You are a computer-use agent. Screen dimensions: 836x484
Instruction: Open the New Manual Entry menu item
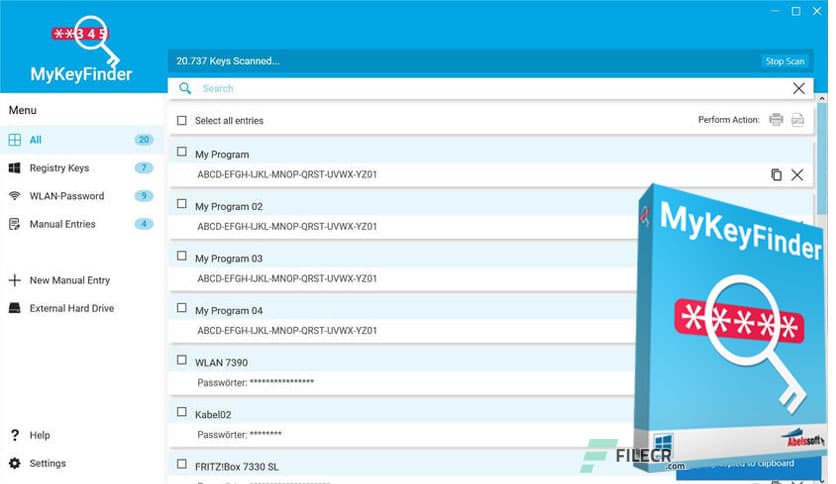click(x=81, y=280)
